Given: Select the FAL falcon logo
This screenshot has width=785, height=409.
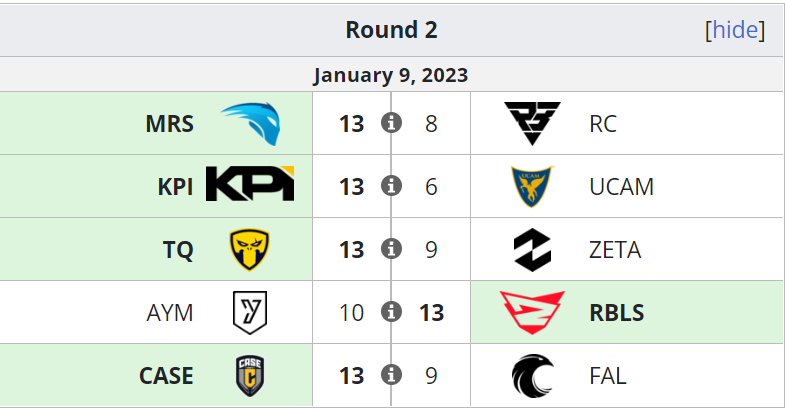Looking at the screenshot, I should coord(532,375).
